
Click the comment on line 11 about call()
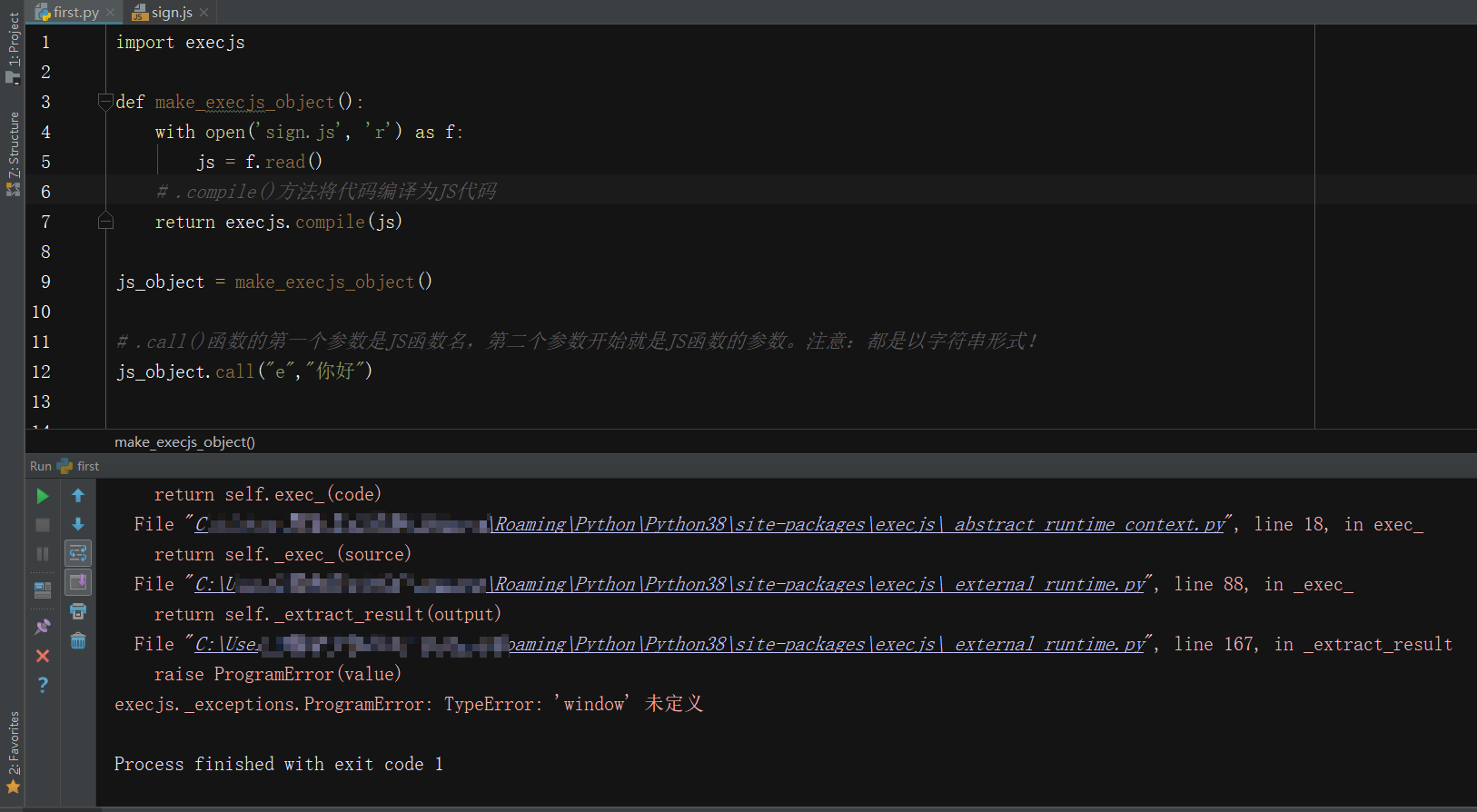coord(576,342)
